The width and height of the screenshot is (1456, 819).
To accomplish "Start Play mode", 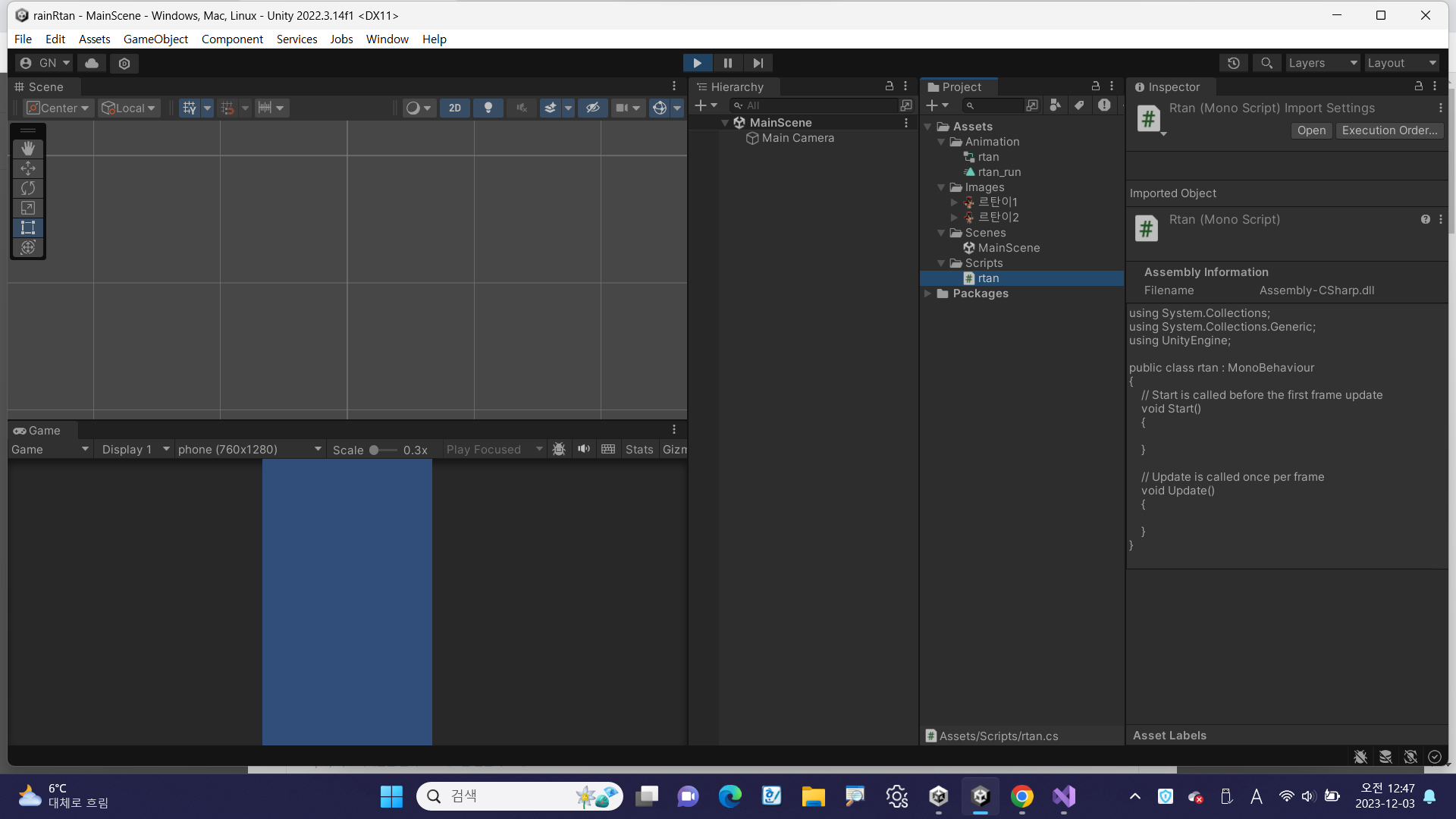I will [698, 63].
